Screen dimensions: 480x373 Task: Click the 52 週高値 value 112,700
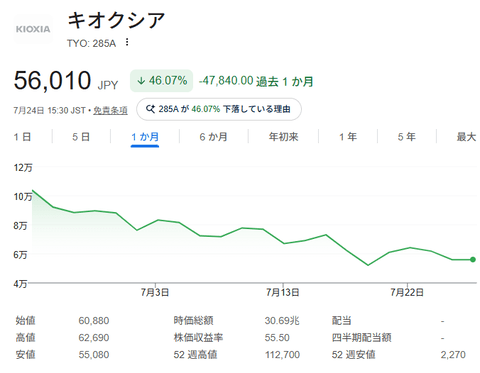pos(282,355)
